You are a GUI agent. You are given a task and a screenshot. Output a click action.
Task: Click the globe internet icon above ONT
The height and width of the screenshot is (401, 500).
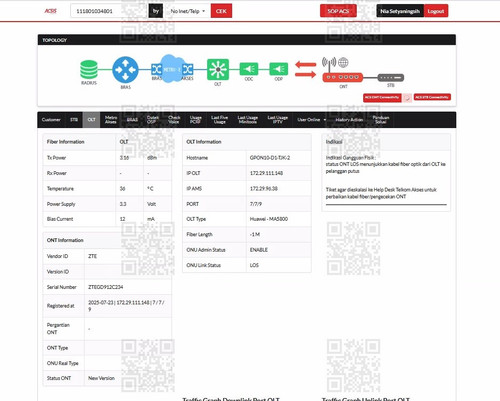click(x=343, y=62)
